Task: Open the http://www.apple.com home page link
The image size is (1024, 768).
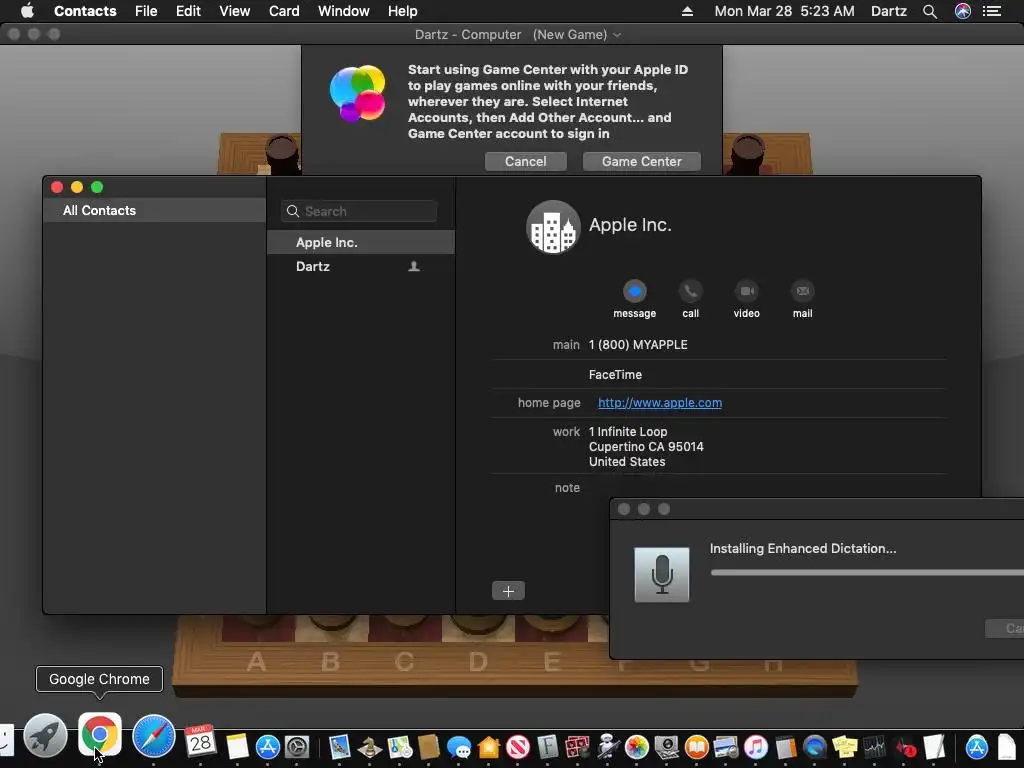Action: click(x=660, y=403)
